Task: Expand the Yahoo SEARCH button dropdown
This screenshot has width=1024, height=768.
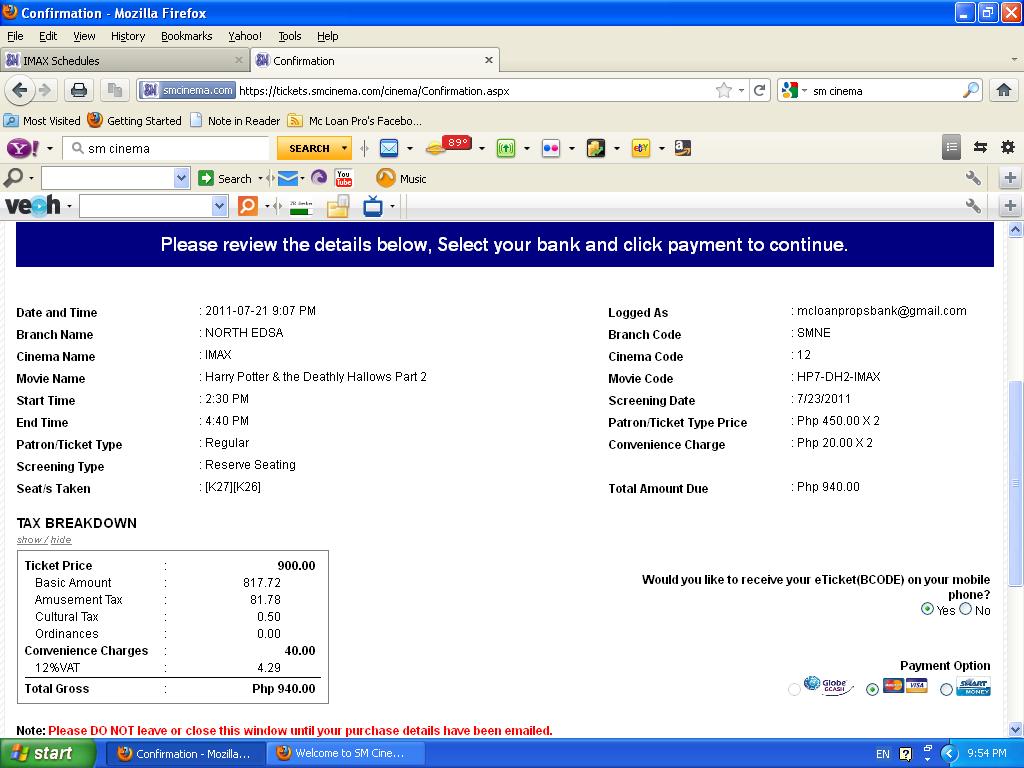Action: (344, 148)
